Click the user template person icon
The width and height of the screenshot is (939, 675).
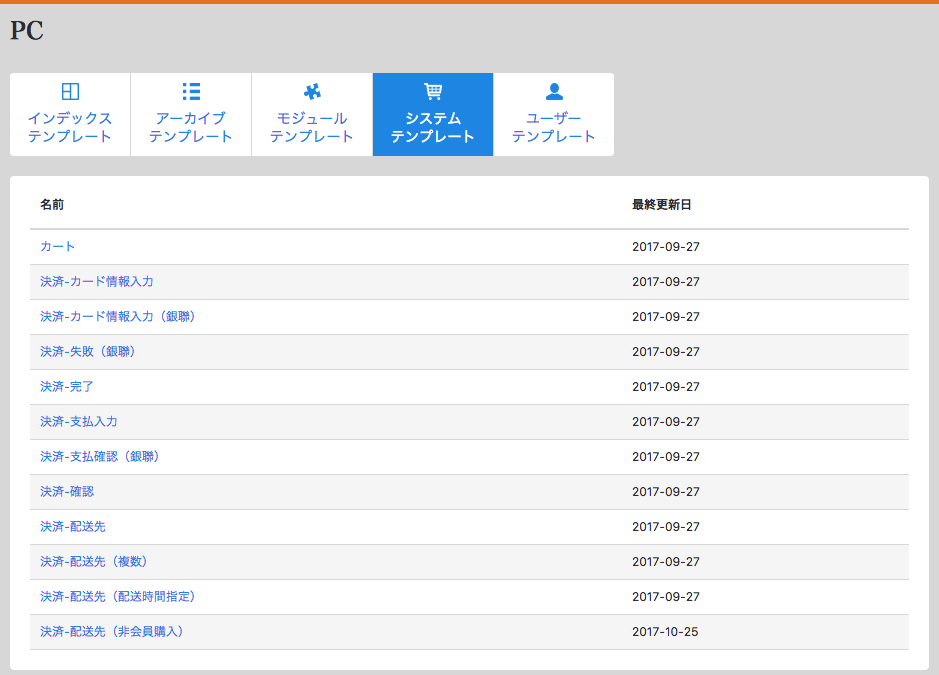coord(554,92)
